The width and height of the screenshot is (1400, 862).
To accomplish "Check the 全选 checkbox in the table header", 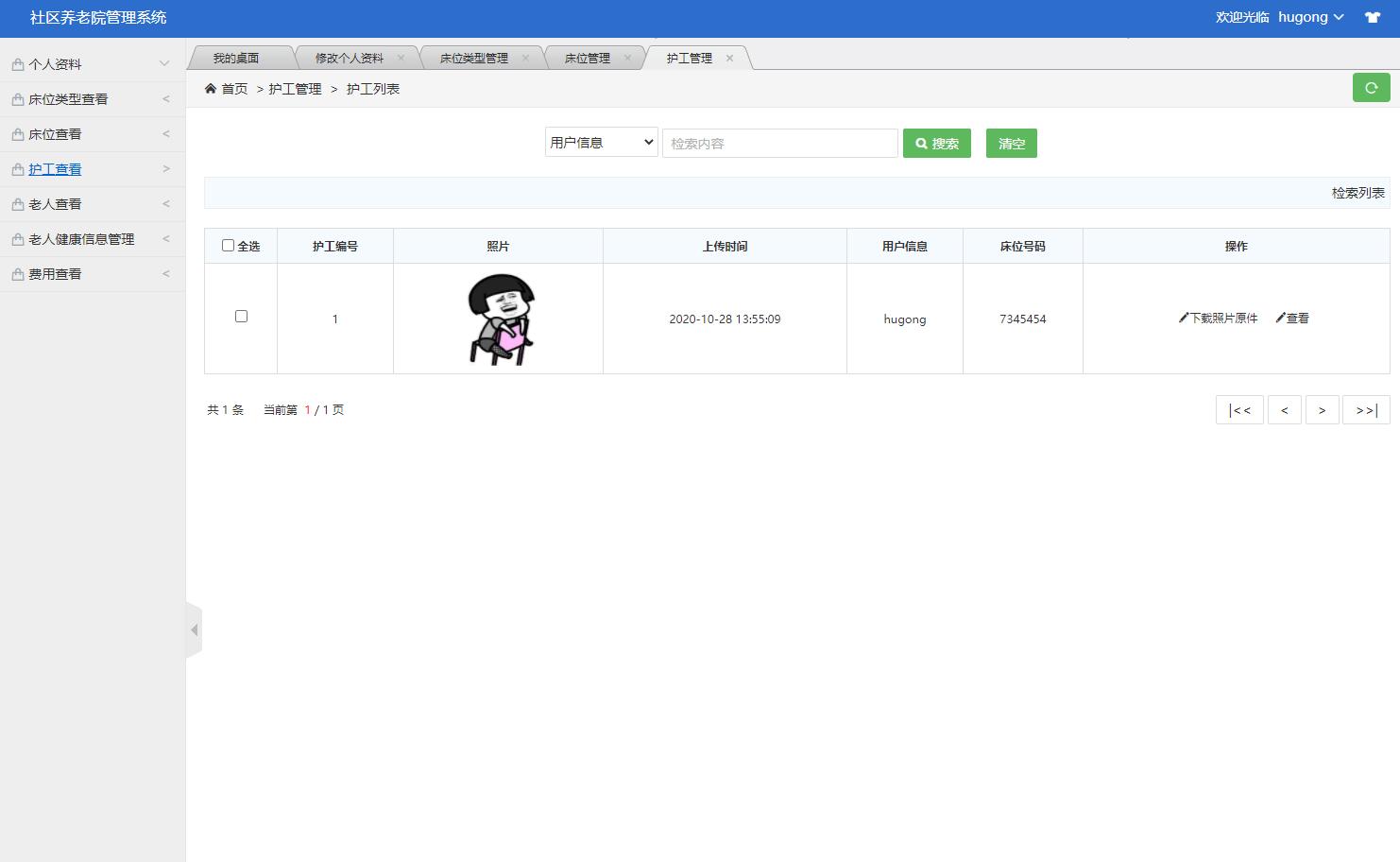I will pyautogui.click(x=228, y=244).
